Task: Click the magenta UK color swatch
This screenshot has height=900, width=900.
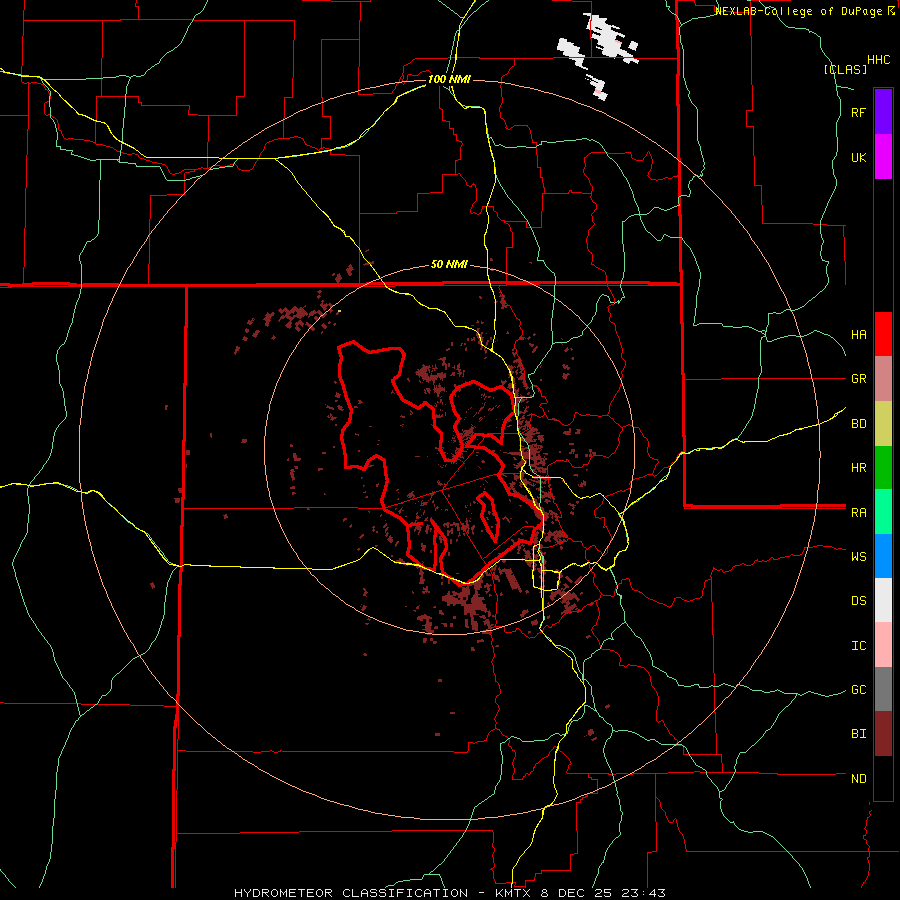Action: pos(883,157)
